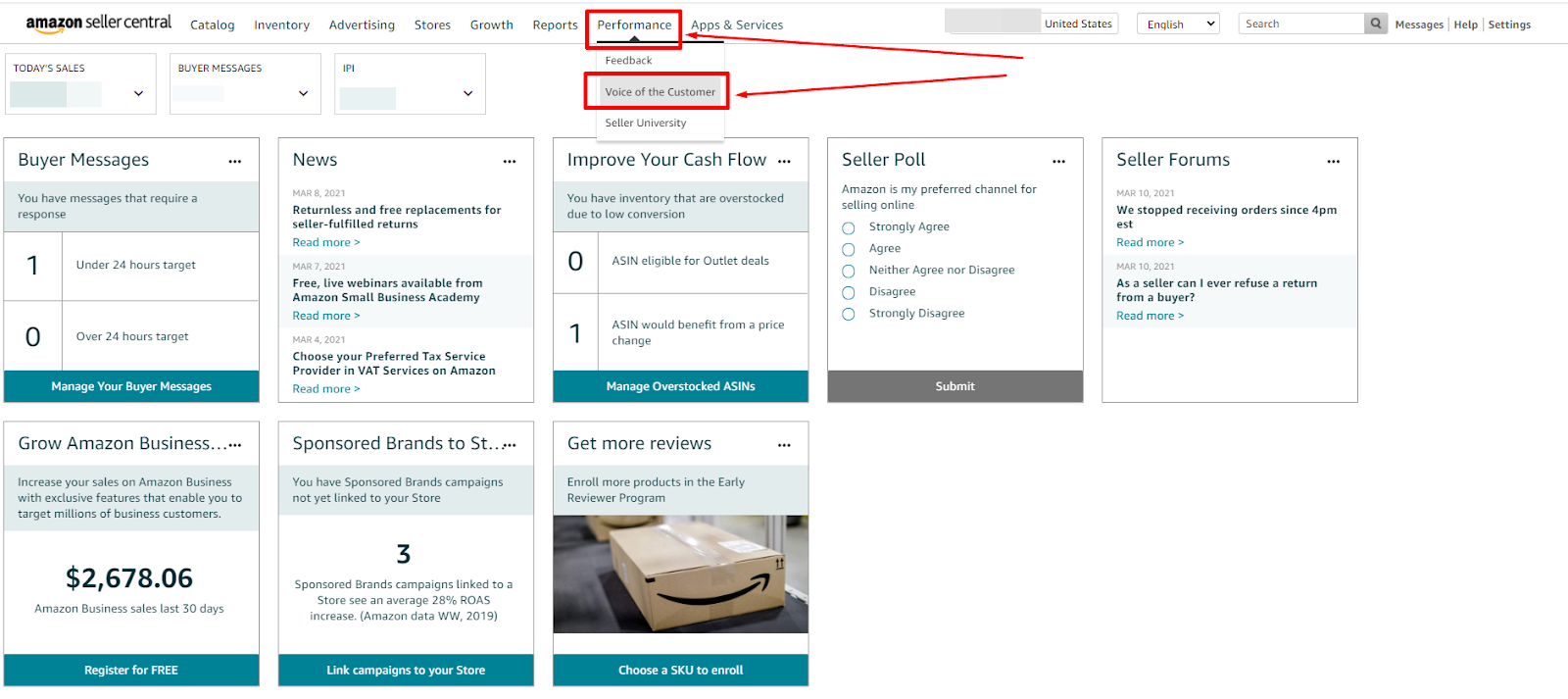
Task: Choose Seller University menu item
Action: pyautogui.click(x=646, y=124)
